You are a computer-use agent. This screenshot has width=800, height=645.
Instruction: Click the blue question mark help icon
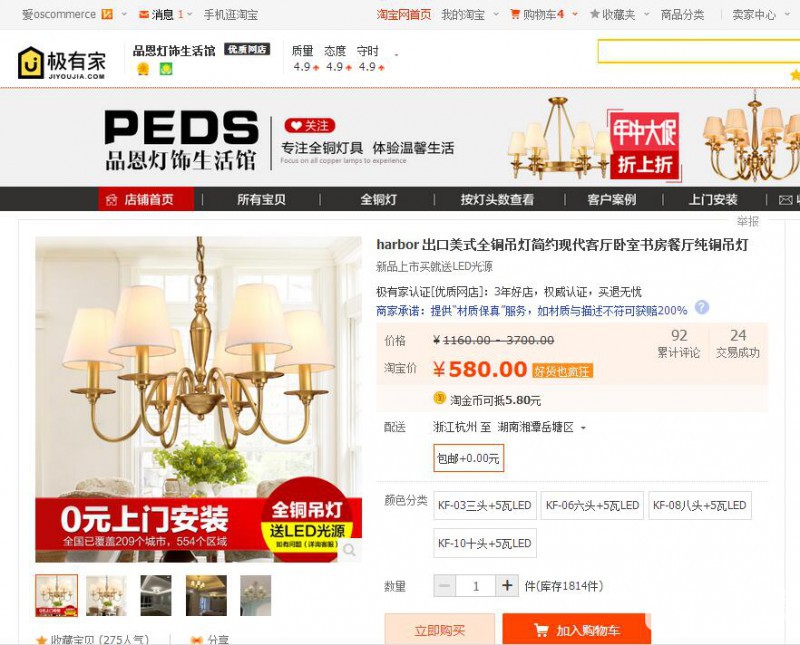[x=702, y=307]
